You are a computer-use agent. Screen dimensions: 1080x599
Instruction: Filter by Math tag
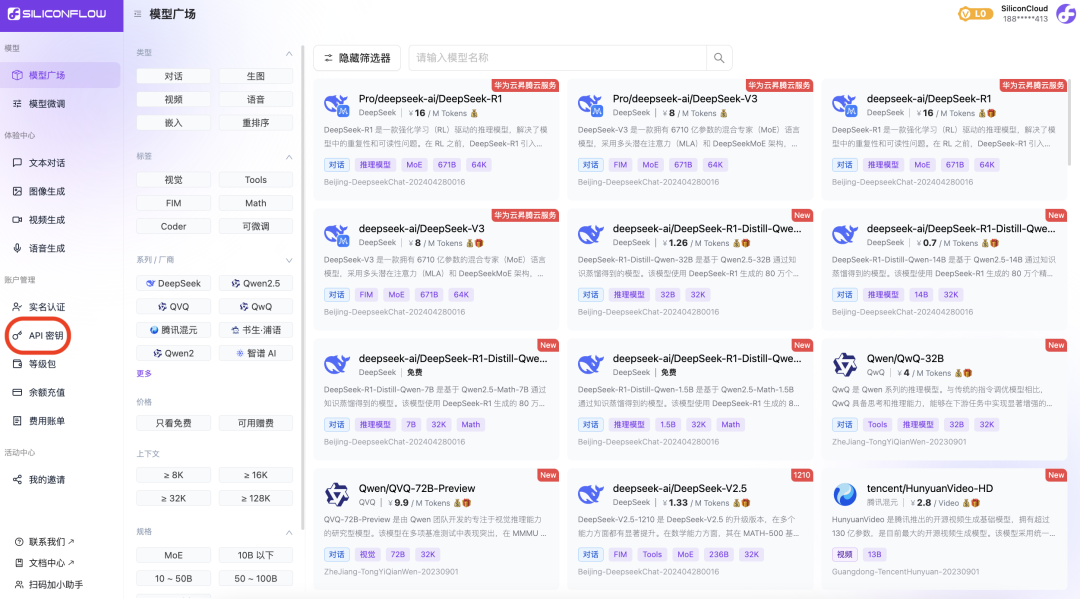coord(256,203)
